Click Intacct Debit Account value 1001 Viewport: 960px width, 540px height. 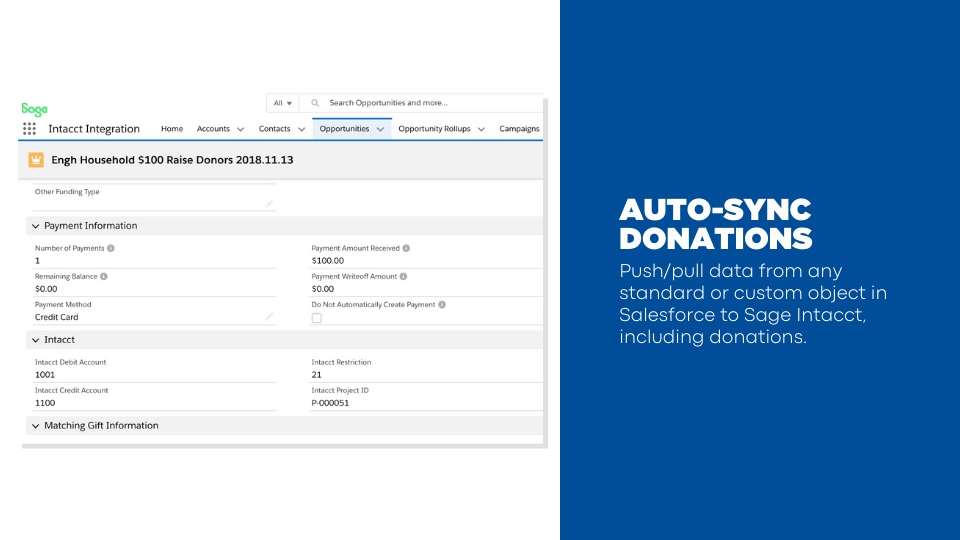click(x=45, y=375)
